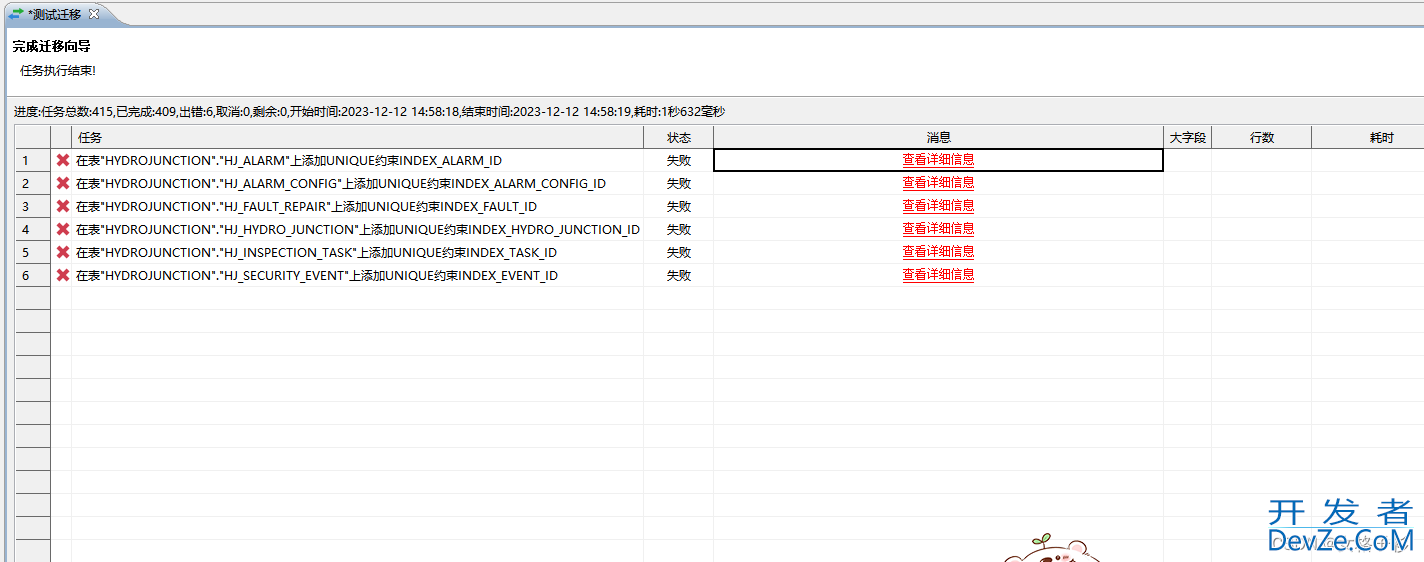
Task: Select row number 2 header
Action: pos(33,183)
